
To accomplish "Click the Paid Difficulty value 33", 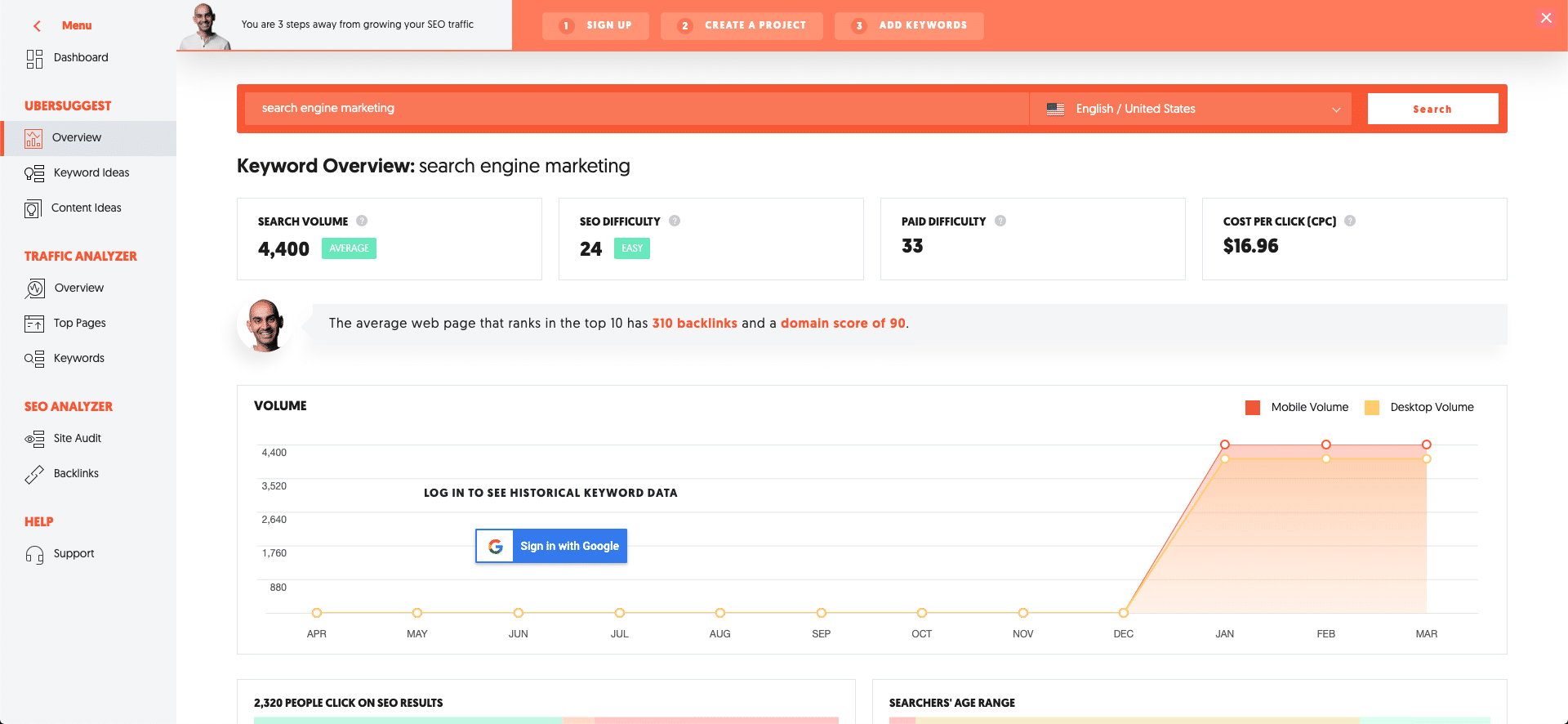I will [912, 246].
